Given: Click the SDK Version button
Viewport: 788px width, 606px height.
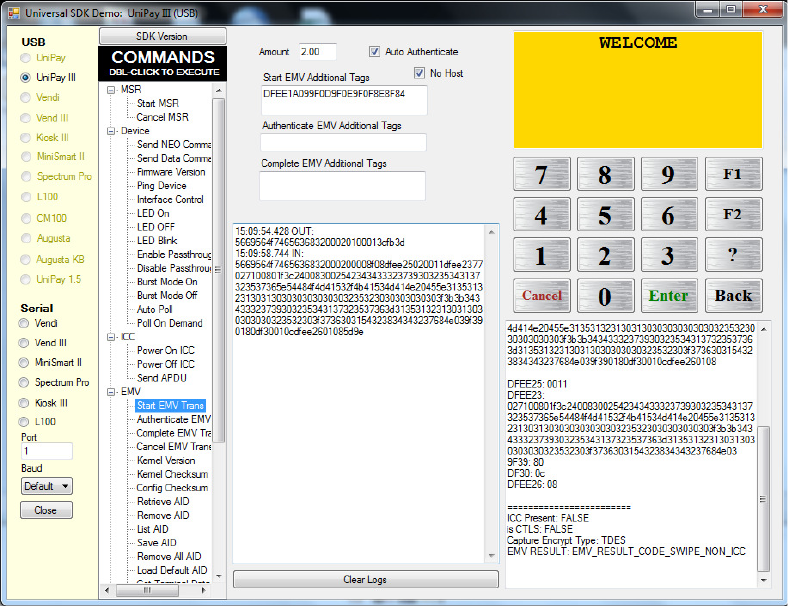Looking at the screenshot, I should pyautogui.click(x=162, y=36).
